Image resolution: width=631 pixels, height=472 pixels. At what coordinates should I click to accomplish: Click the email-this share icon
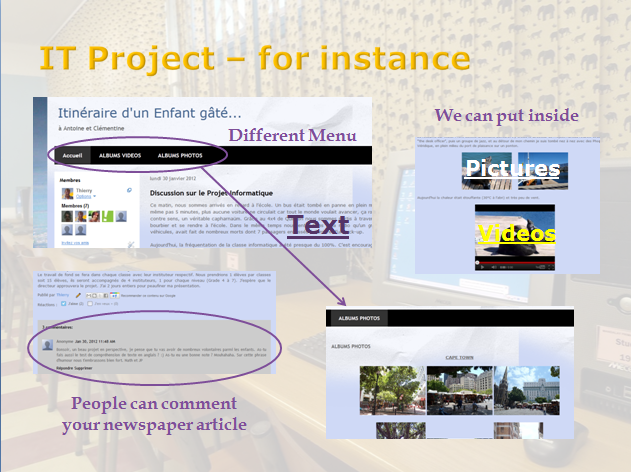[x=89, y=295]
